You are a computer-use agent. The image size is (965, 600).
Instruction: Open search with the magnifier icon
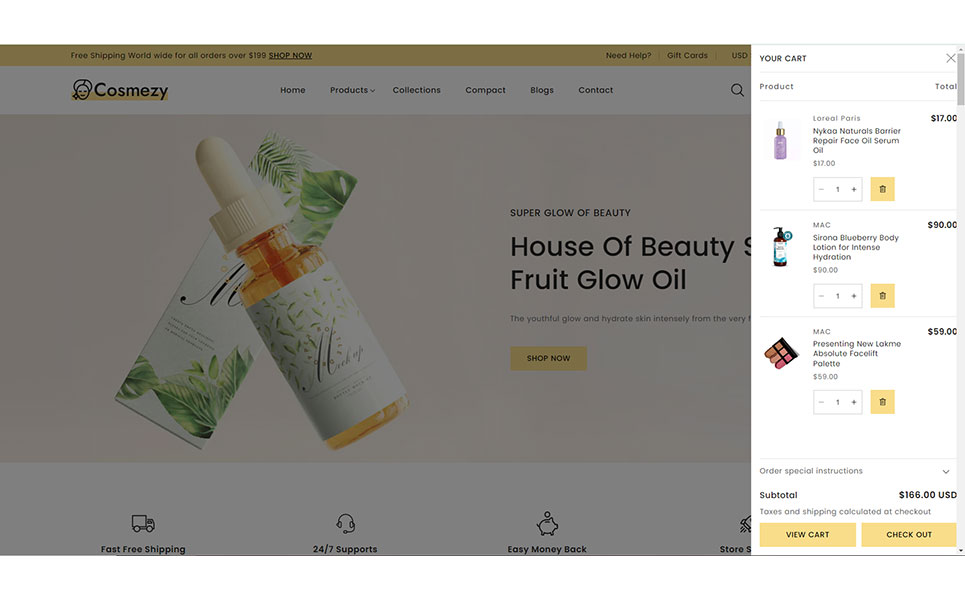[x=737, y=90]
